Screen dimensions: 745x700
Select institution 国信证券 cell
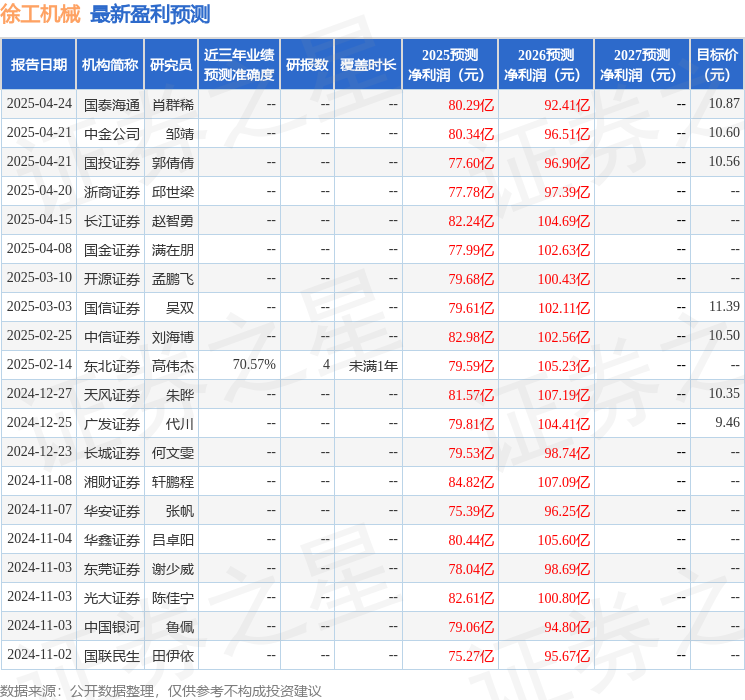112,308
